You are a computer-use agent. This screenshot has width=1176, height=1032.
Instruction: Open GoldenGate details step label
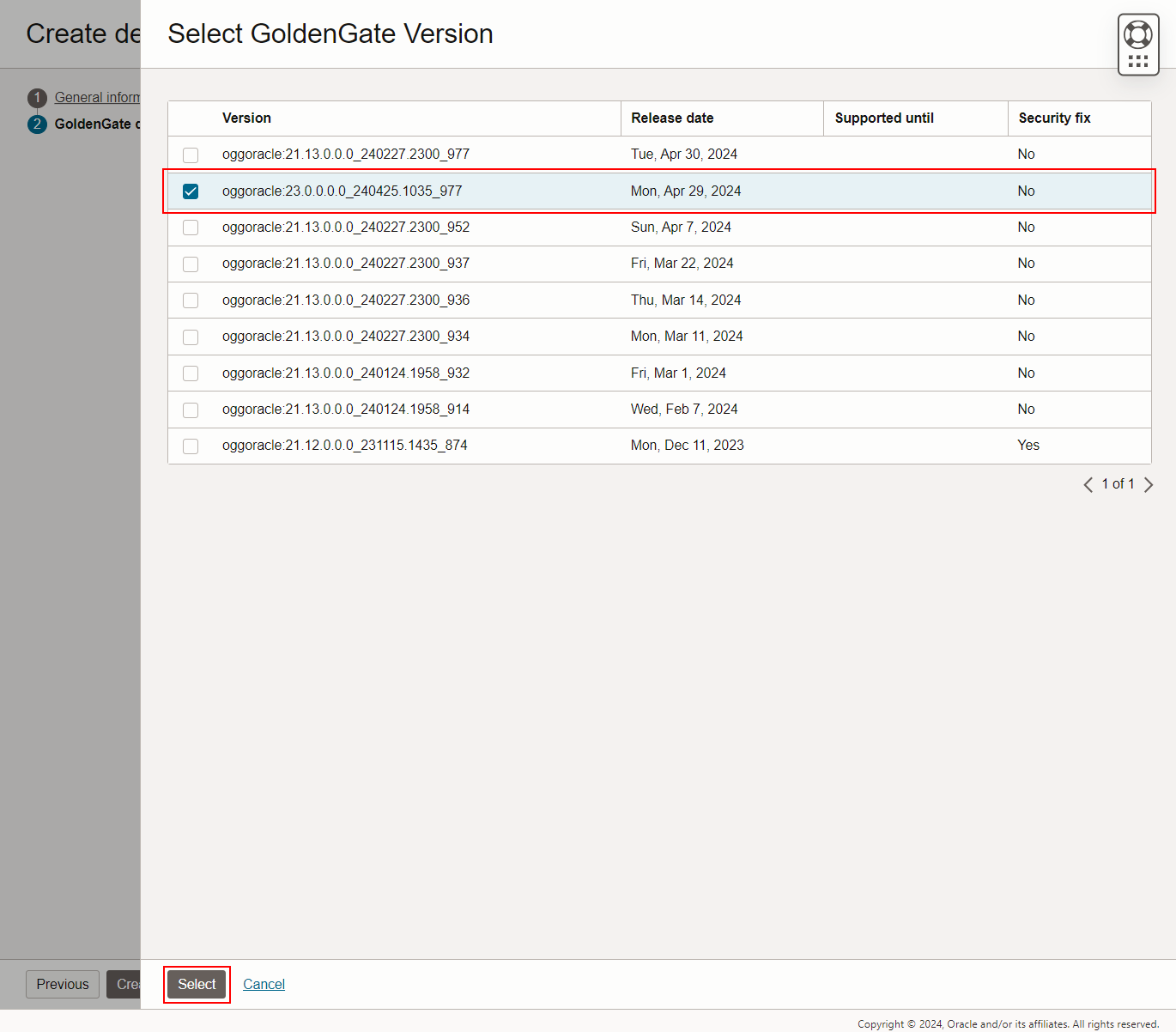[97, 124]
